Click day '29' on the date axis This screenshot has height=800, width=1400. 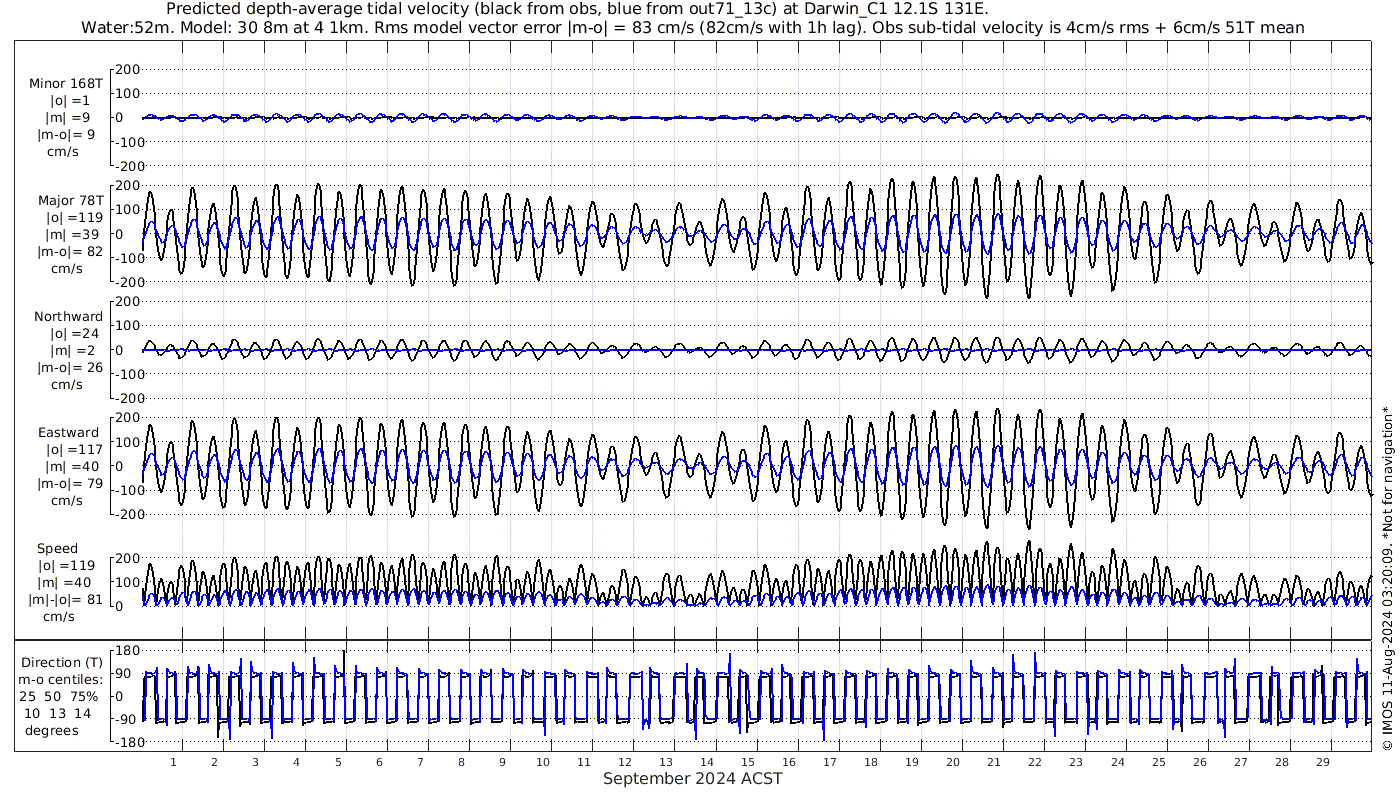[x=1322, y=762]
